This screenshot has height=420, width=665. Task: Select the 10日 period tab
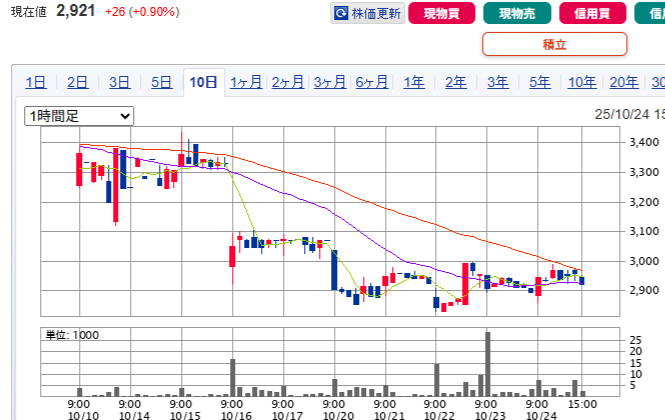click(x=203, y=83)
